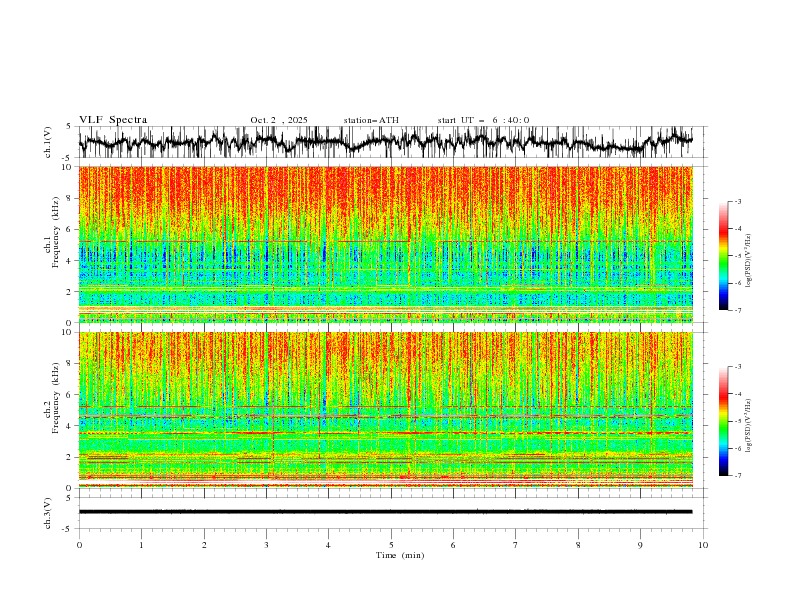This screenshot has width=792, height=612.
Task: Click time axis tick label "1"
Action: click(x=141, y=545)
